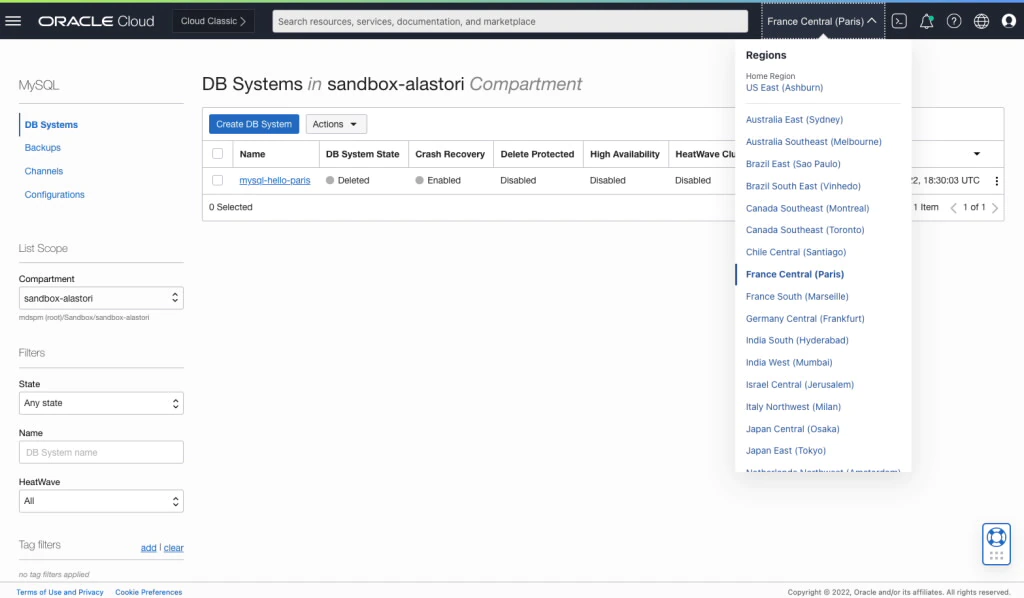This screenshot has height=598, width=1024.
Task: Select home region US East (Ashburn)
Action: [x=784, y=87]
